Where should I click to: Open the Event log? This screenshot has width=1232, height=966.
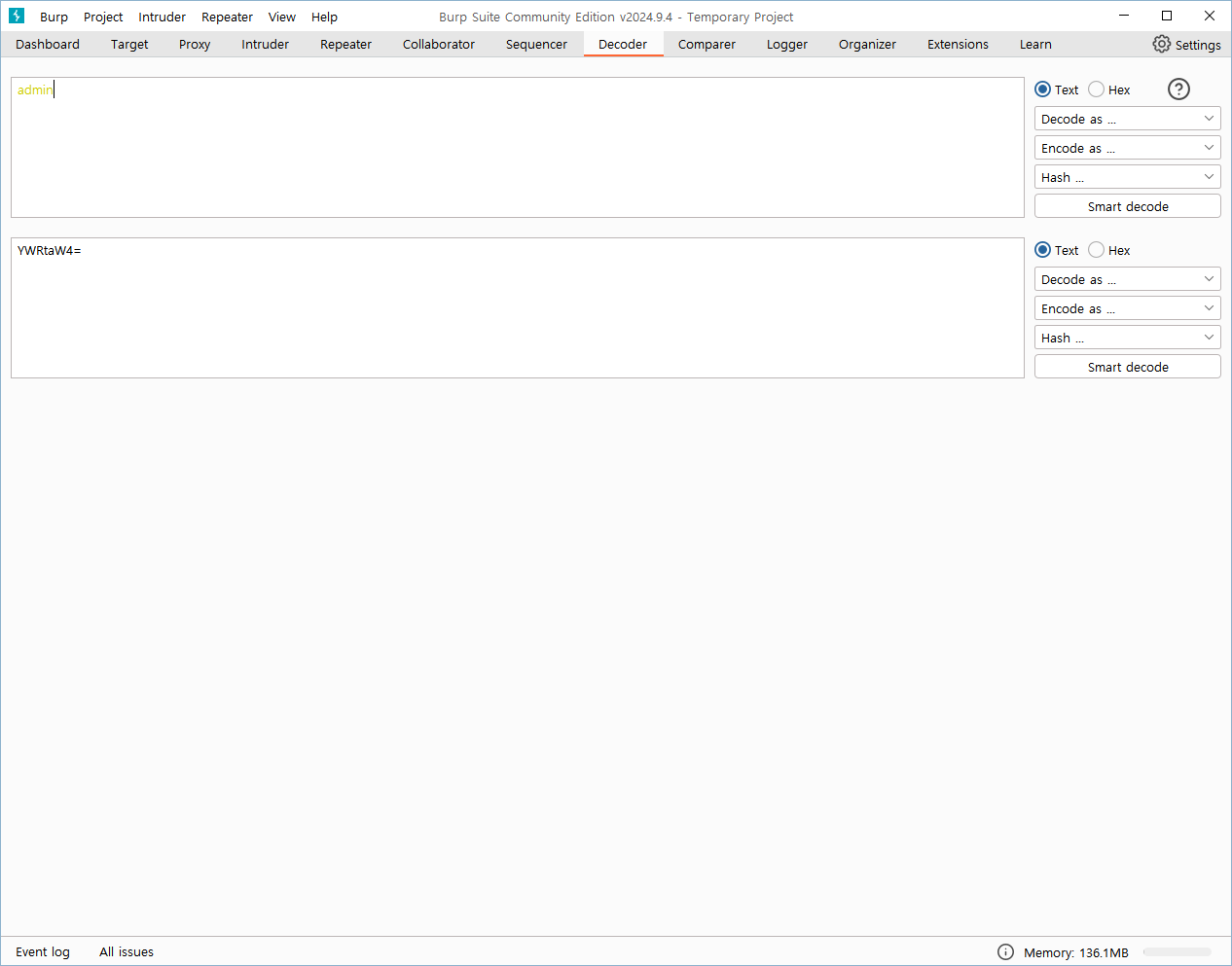pos(43,951)
